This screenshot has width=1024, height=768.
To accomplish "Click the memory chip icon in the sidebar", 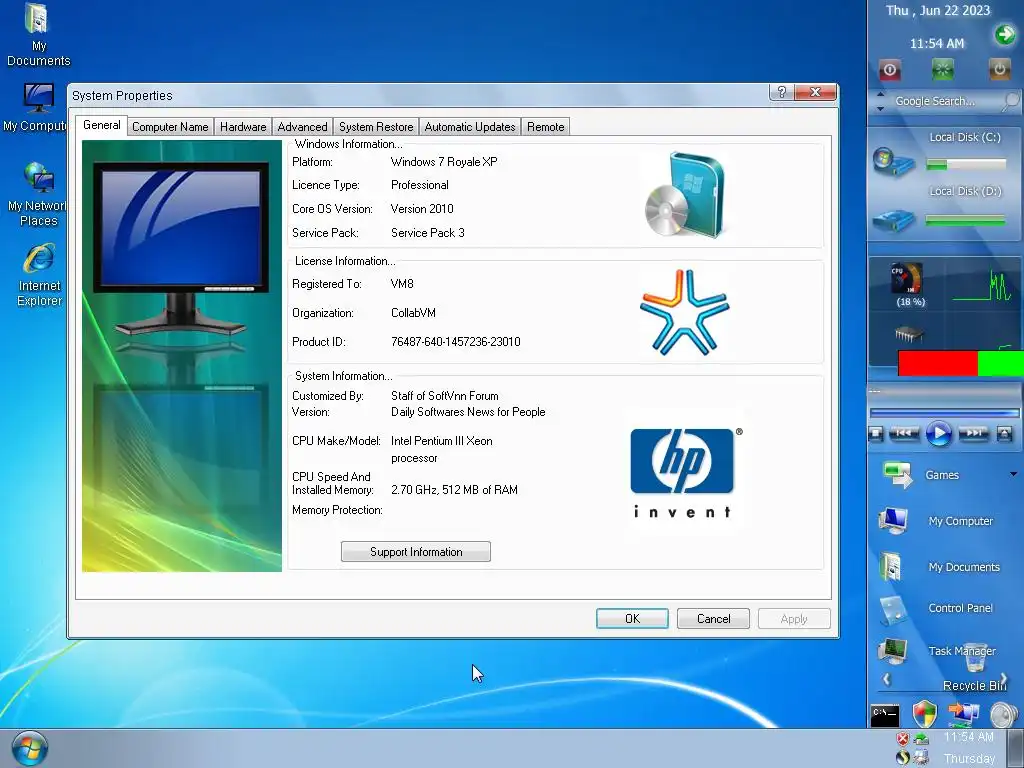I will [x=908, y=335].
